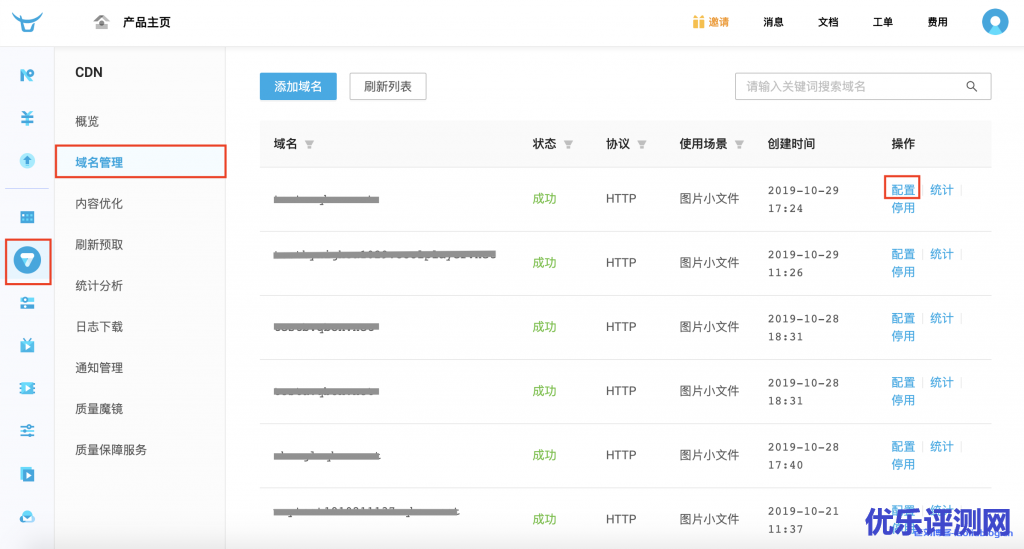Filter by 协议 column funnel
Image resolution: width=1024 pixels, height=549 pixels.
[642, 144]
